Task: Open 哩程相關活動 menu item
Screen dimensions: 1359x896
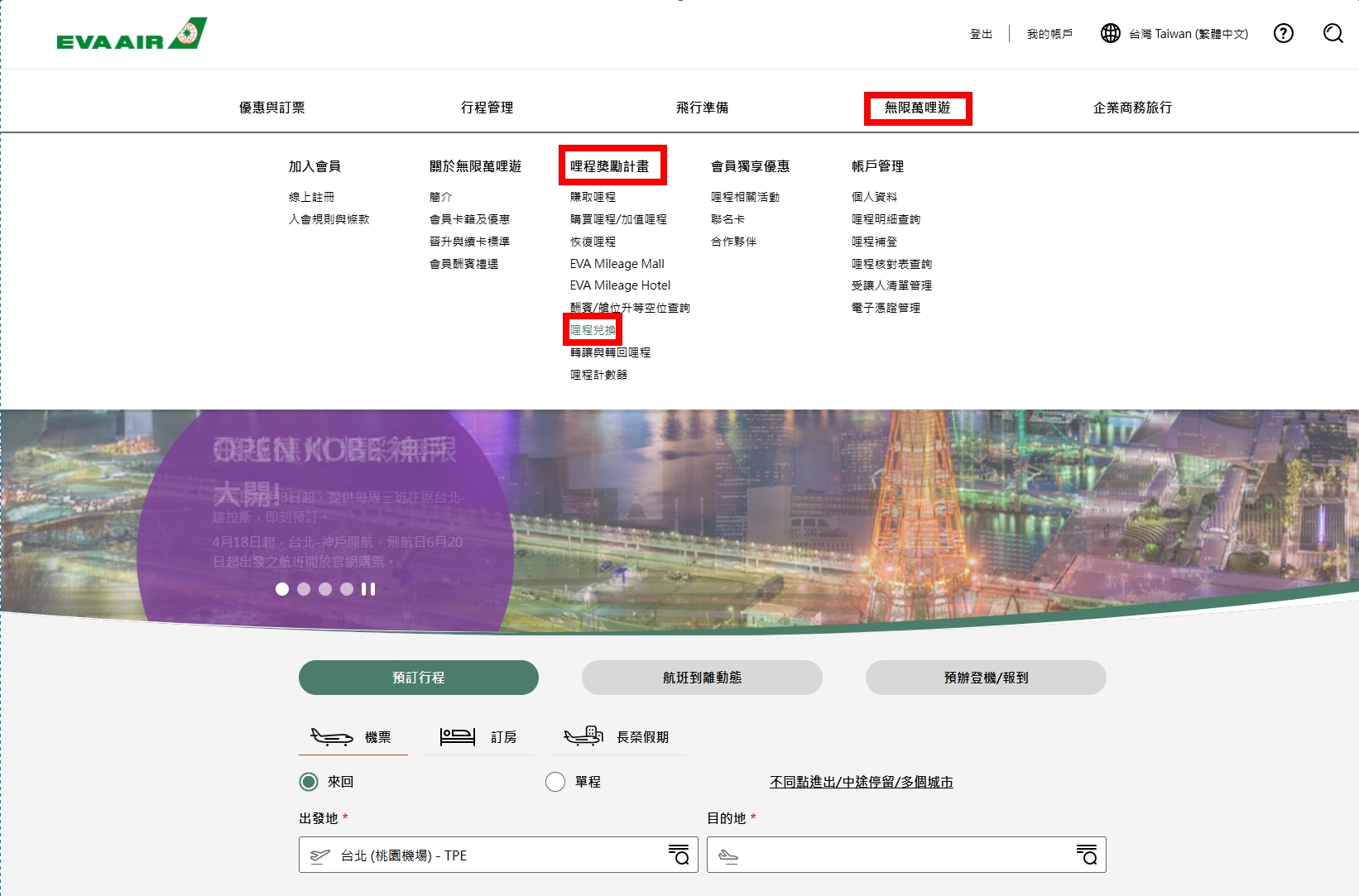Action: pyautogui.click(x=745, y=197)
